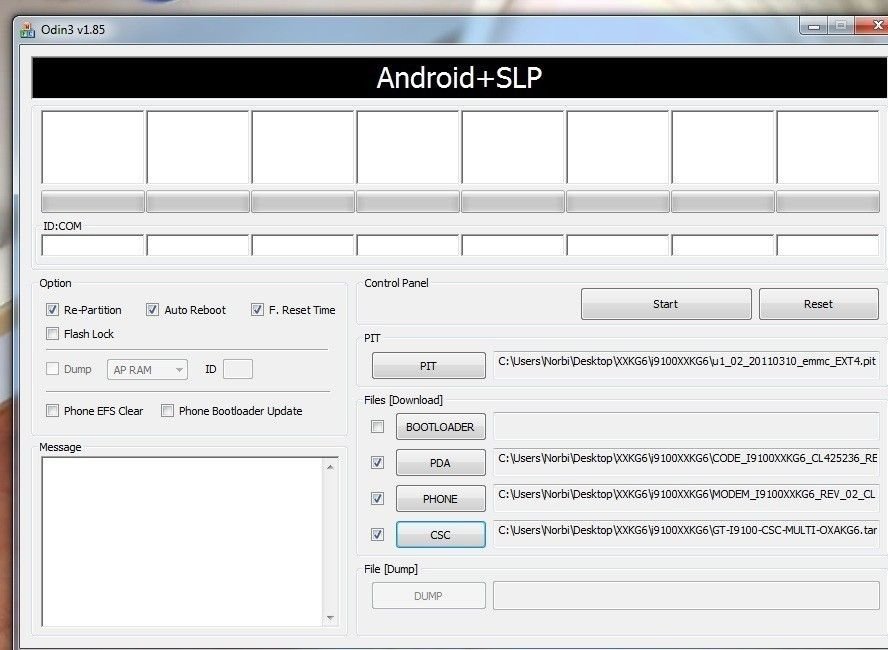The image size is (888, 650).
Task: Click Message box scroll up arrow
Action: point(330,467)
